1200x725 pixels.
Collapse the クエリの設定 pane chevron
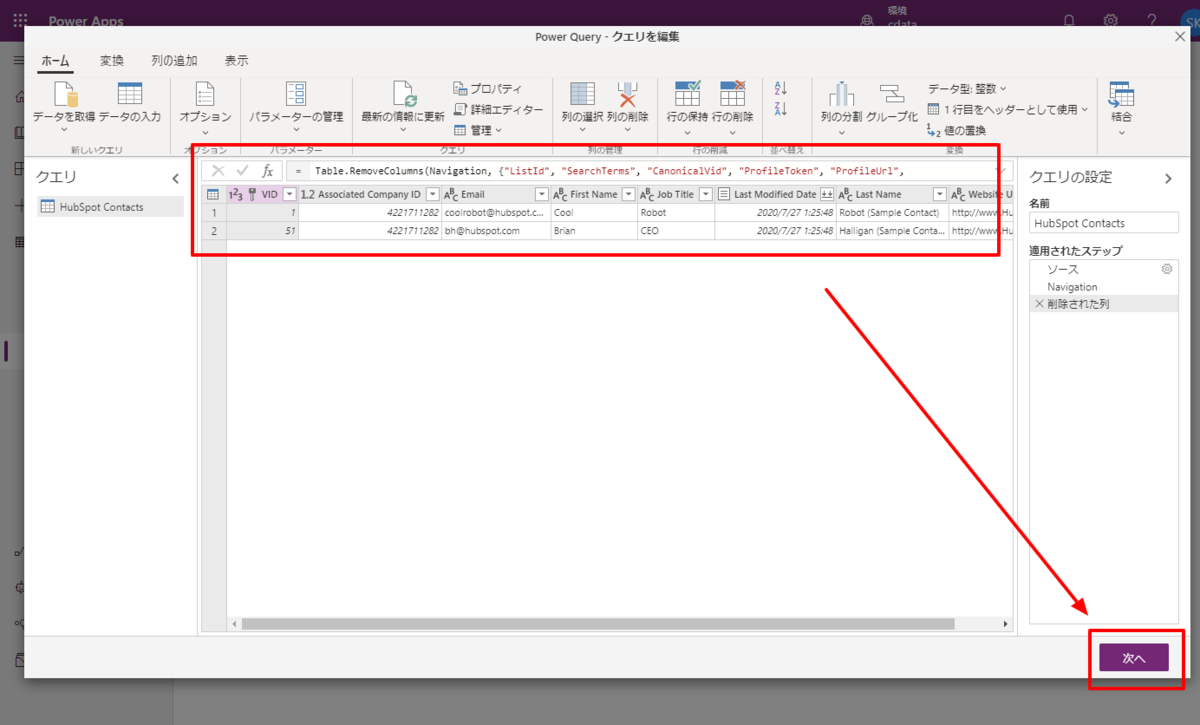click(1167, 178)
